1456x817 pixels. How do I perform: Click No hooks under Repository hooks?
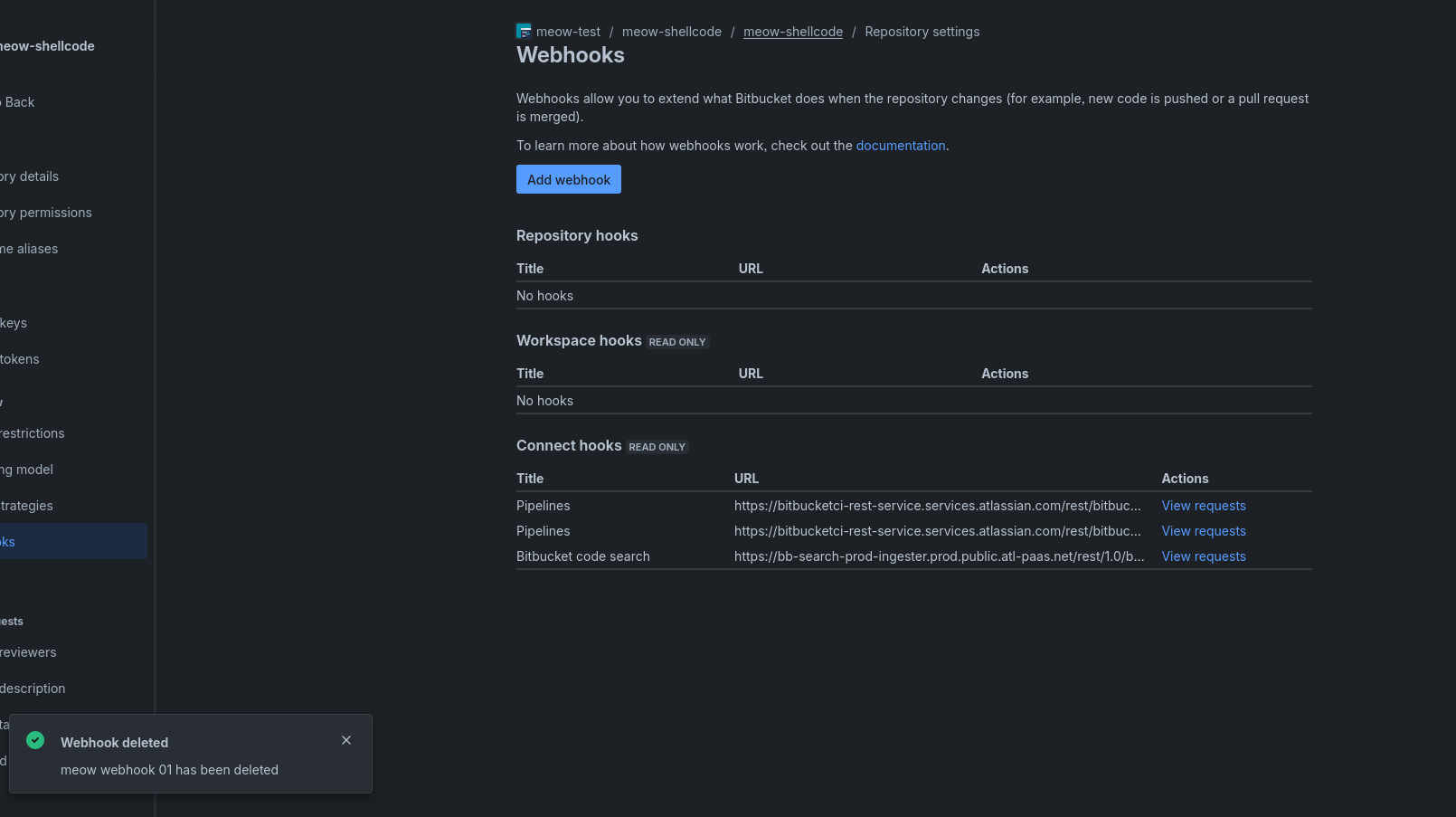tap(544, 296)
